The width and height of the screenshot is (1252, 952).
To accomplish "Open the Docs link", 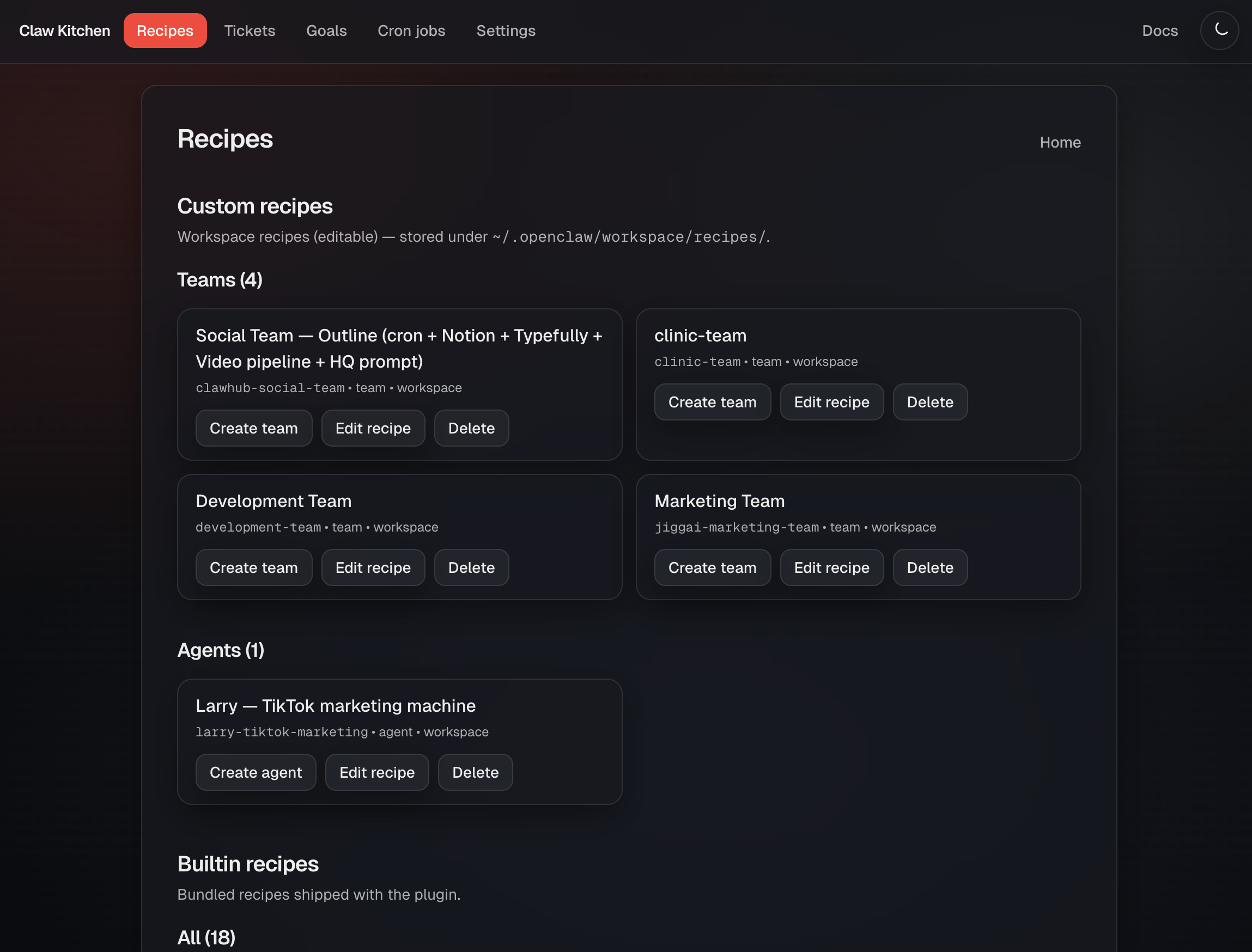I will pos(1159,30).
